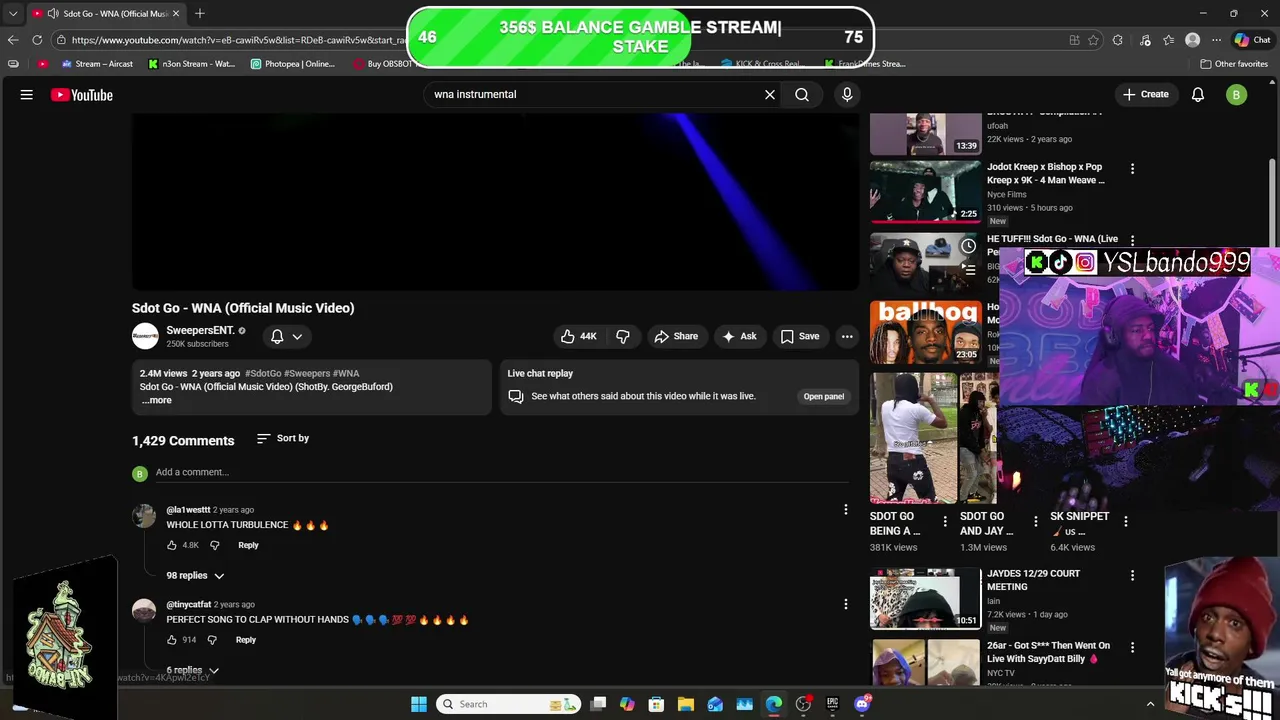
Task: Start voice search with the microphone icon
Action: tap(847, 94)
